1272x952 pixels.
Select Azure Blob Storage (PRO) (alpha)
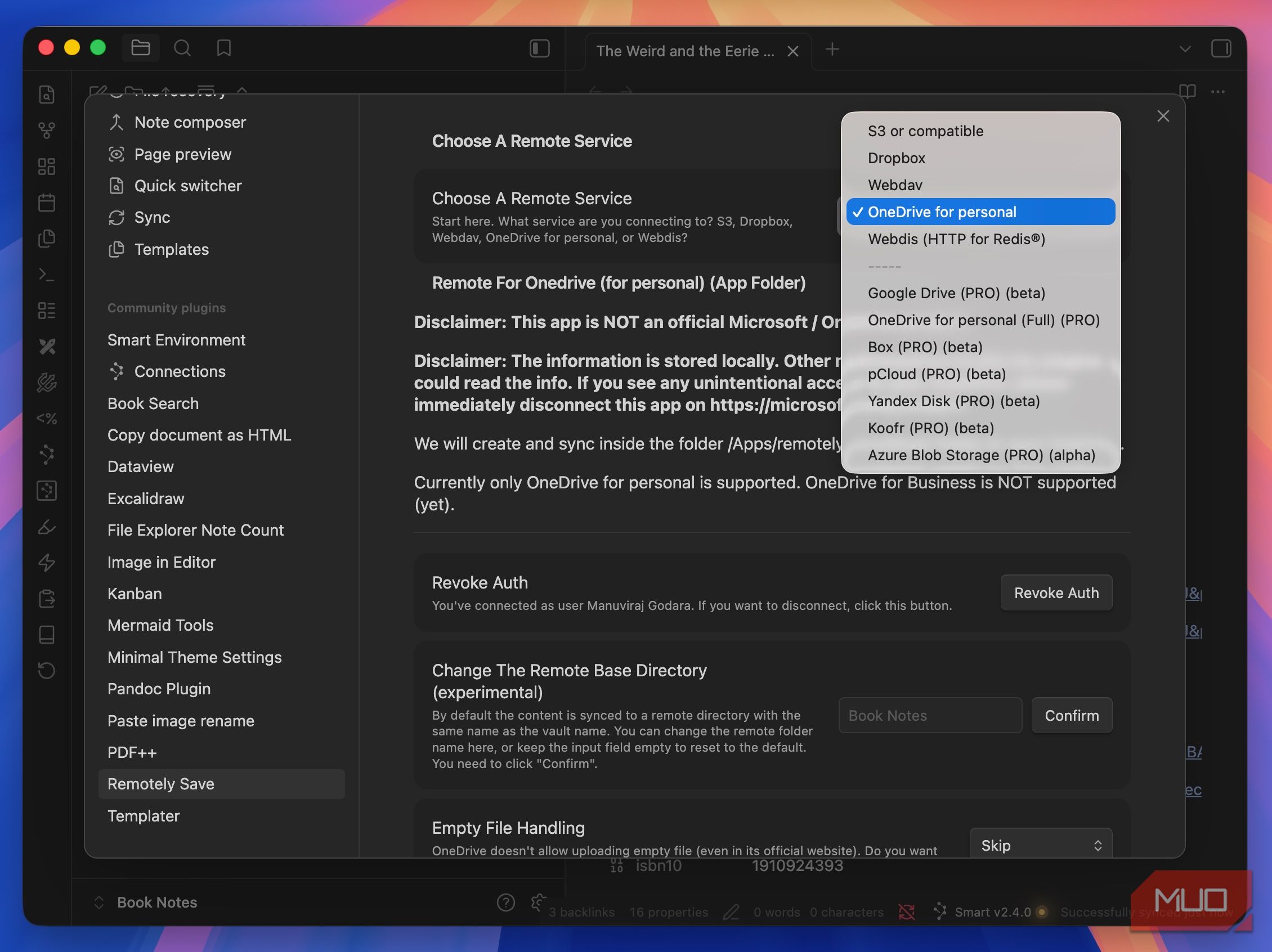pos(980,455)
